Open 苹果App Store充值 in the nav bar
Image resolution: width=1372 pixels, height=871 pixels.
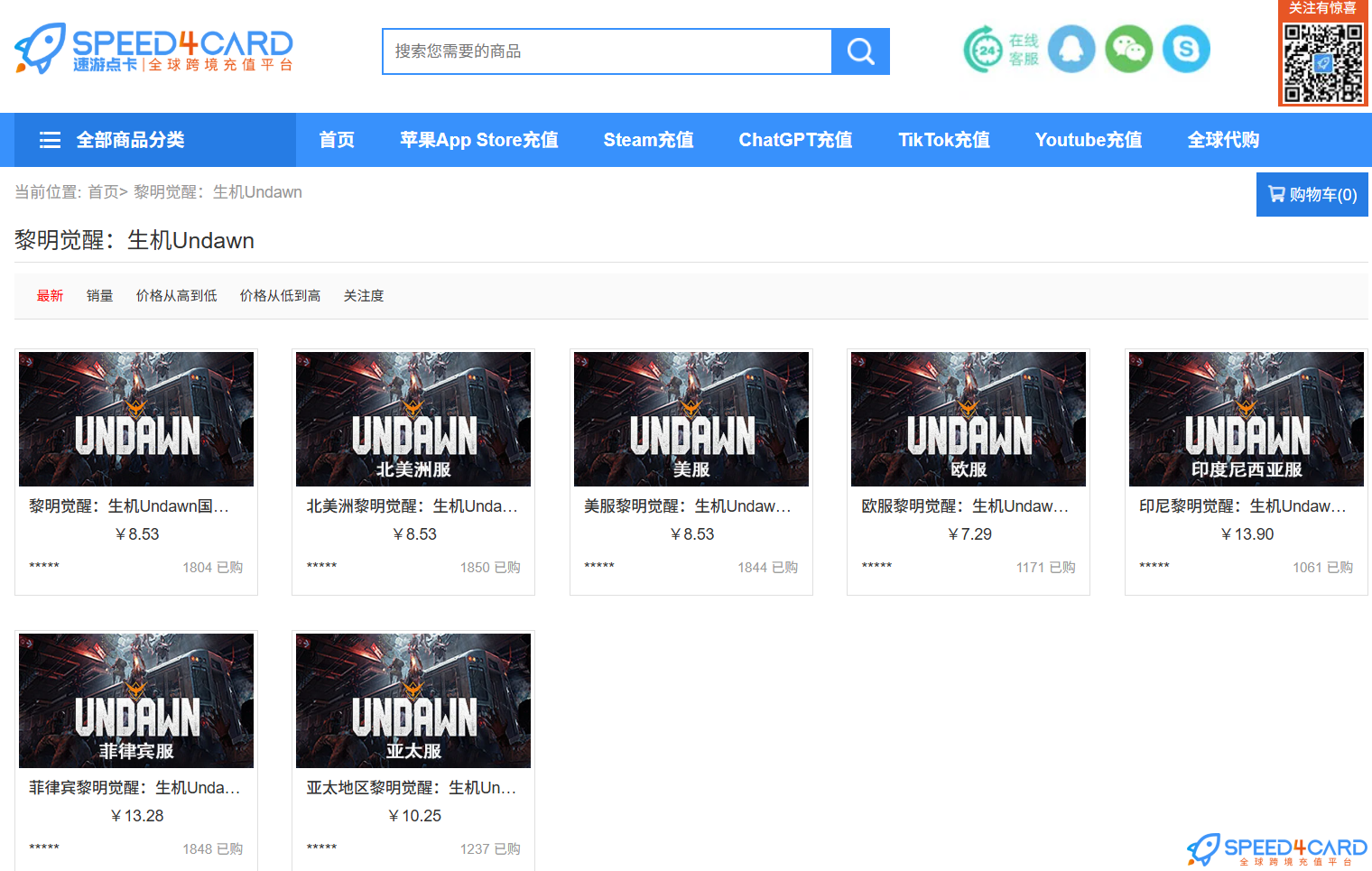[x=479, y=140]
